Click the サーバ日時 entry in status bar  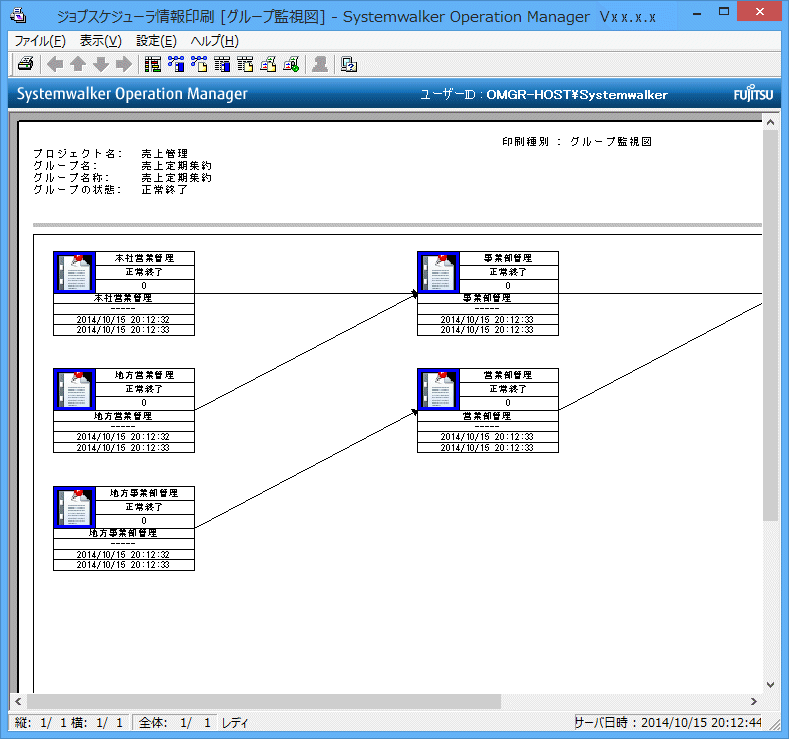(668, 723)
